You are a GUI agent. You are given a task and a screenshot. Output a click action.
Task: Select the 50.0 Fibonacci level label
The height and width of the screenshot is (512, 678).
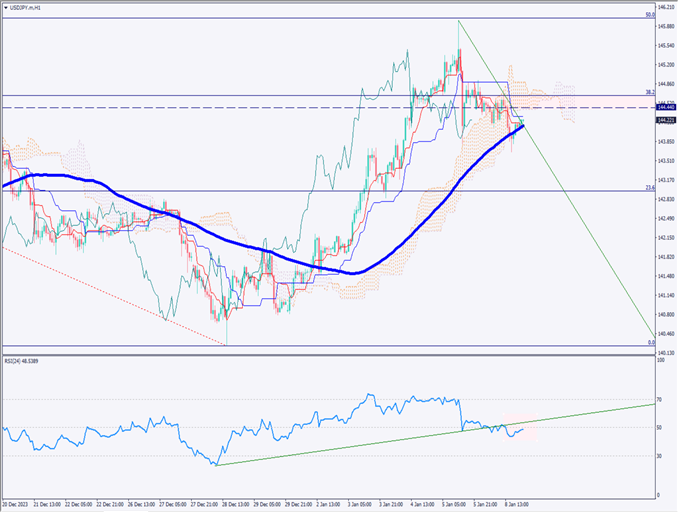tap(649, 15)
